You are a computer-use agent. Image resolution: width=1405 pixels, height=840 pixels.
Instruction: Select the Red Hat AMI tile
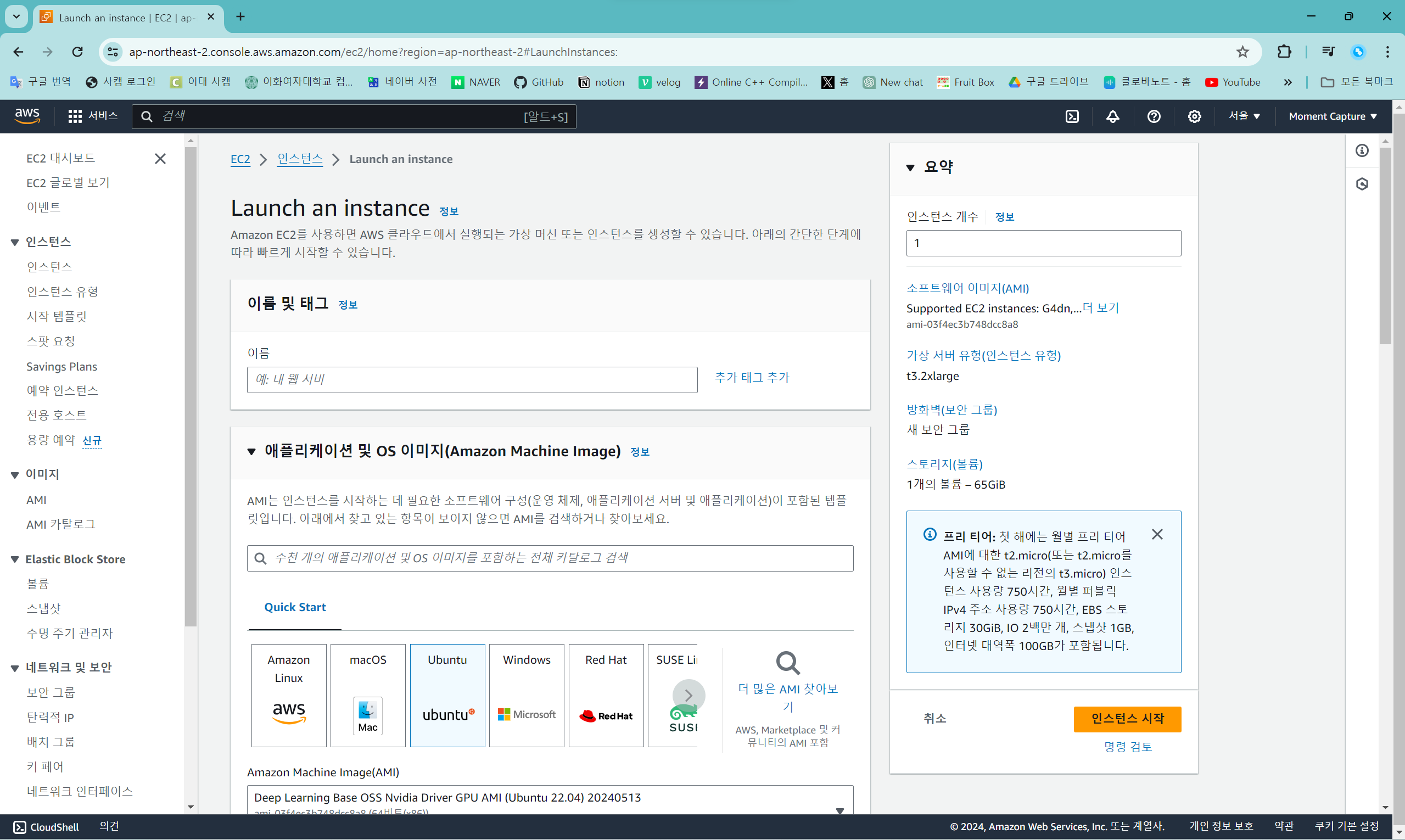[606, 695]
